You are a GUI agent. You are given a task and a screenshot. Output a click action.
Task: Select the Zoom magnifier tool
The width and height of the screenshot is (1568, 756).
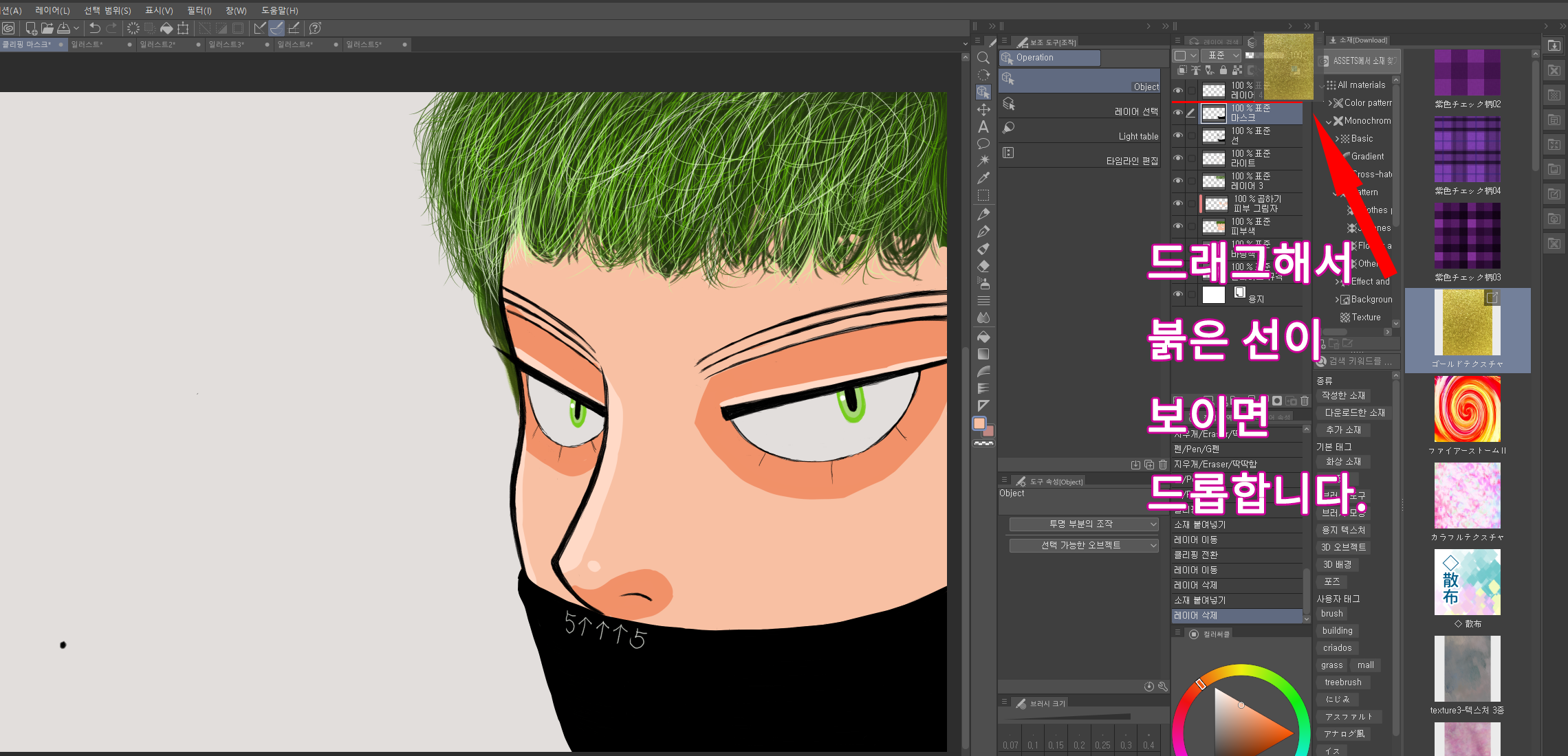[x=983, y=58]
